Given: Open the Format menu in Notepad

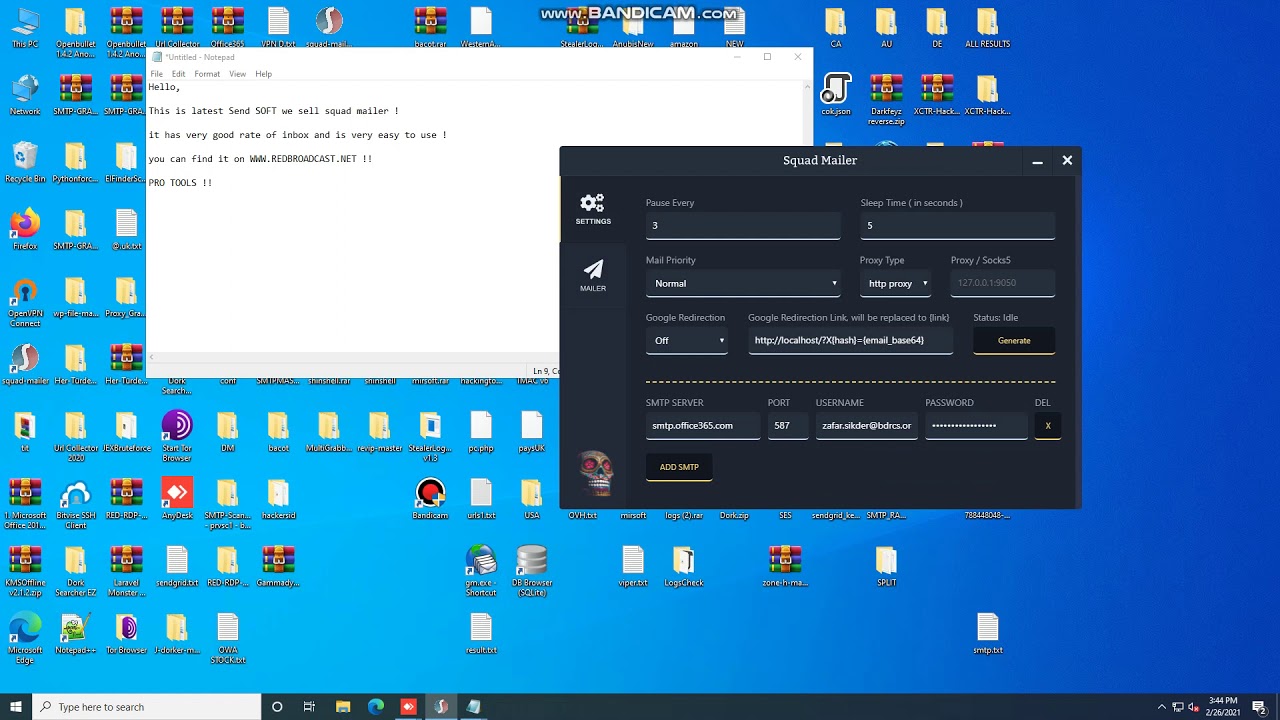Looking at the screenshot, I should (x=207, y=74).
